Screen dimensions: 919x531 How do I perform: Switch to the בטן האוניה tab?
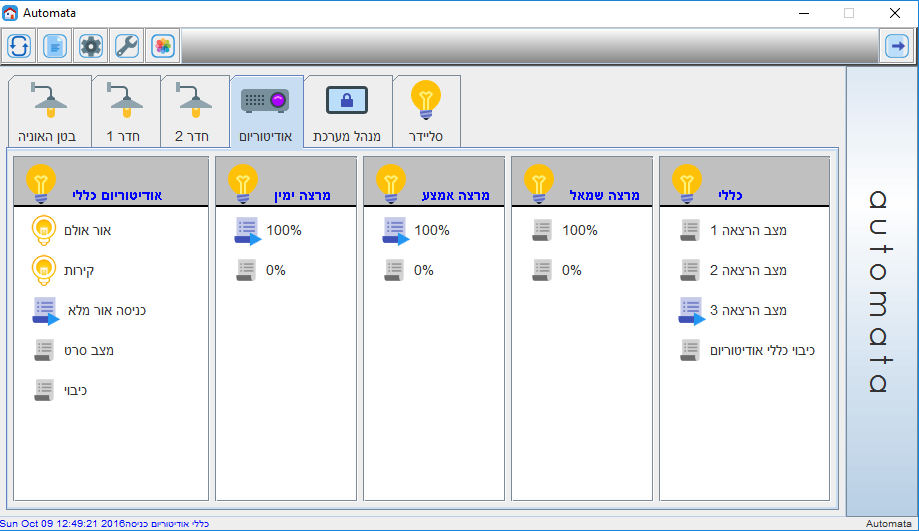(x=48, y=112)
